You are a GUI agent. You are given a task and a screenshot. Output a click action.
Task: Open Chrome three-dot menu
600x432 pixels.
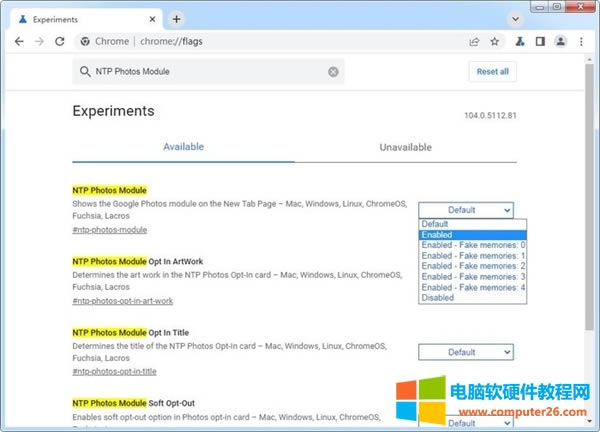coord(580,41)
